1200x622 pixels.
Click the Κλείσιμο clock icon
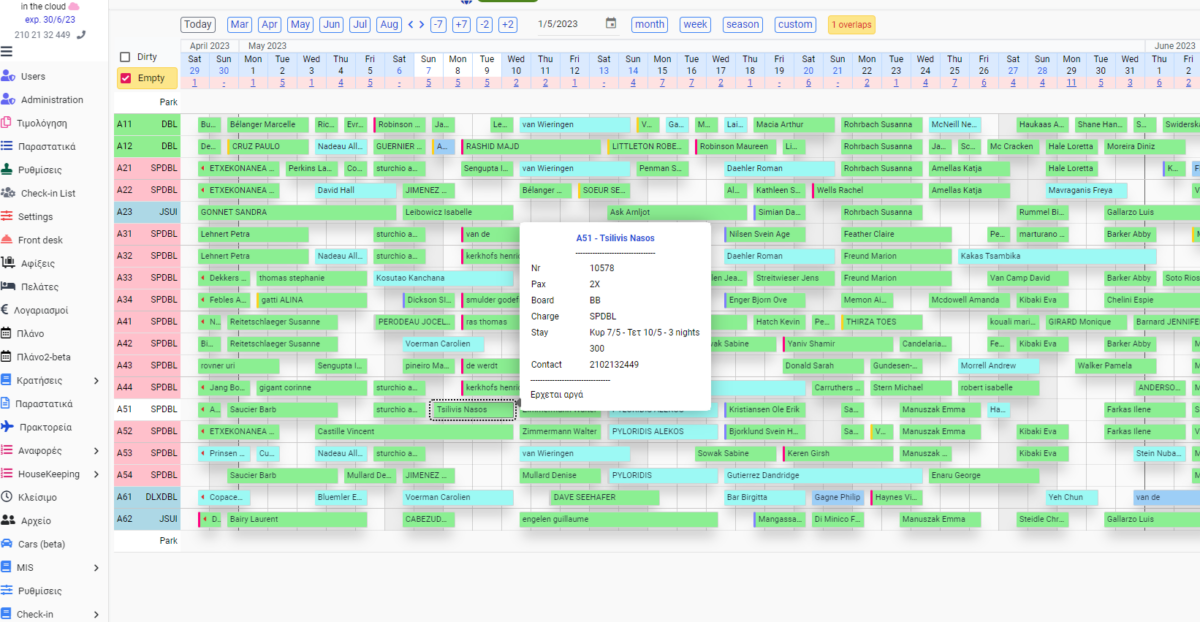point(8,497)
